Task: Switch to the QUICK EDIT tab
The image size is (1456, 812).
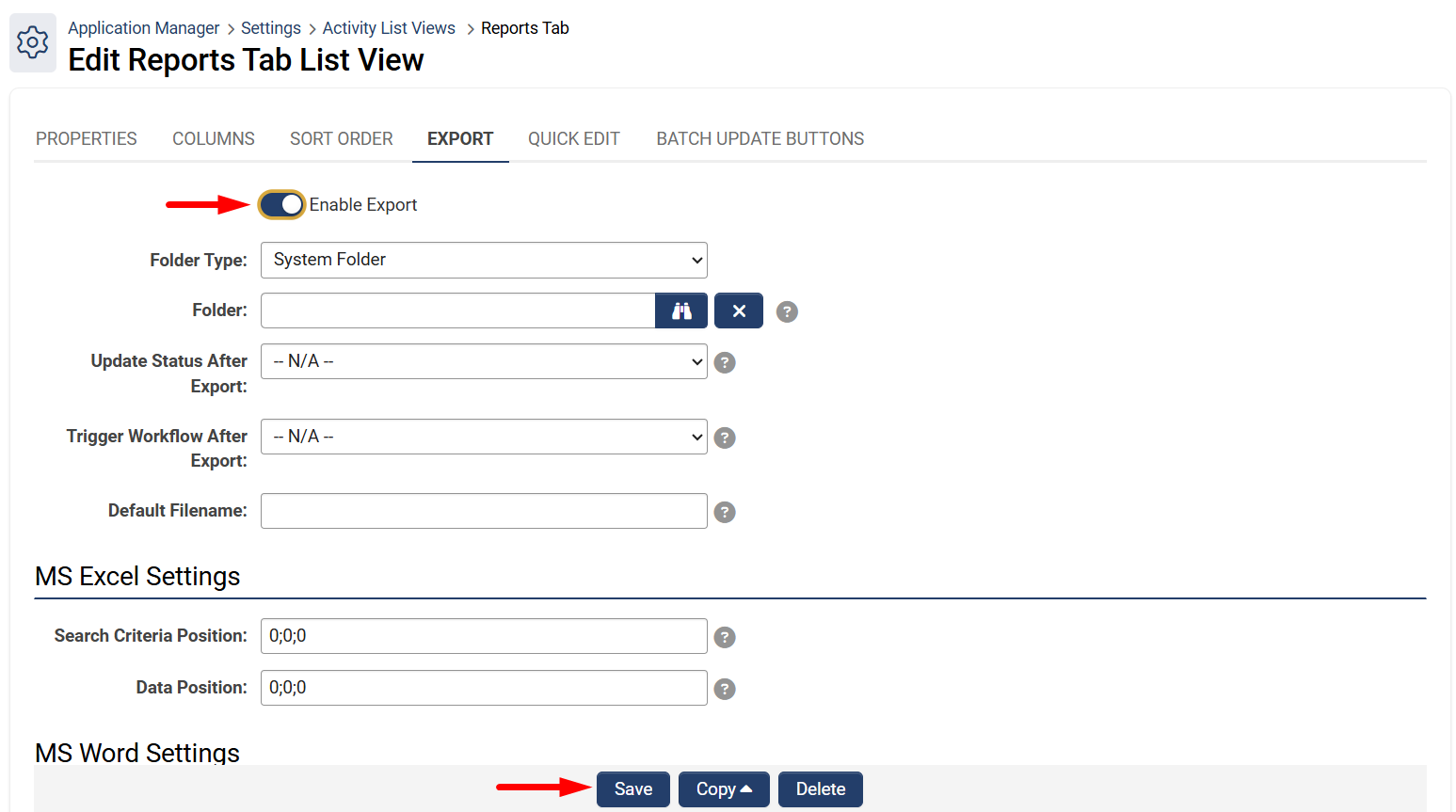Action: click(x=574, y=138)
